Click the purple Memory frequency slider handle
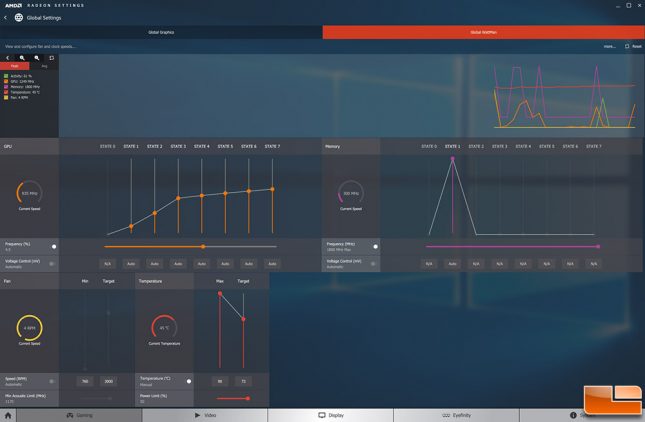 pyautogui.click(x=598, y=247)
